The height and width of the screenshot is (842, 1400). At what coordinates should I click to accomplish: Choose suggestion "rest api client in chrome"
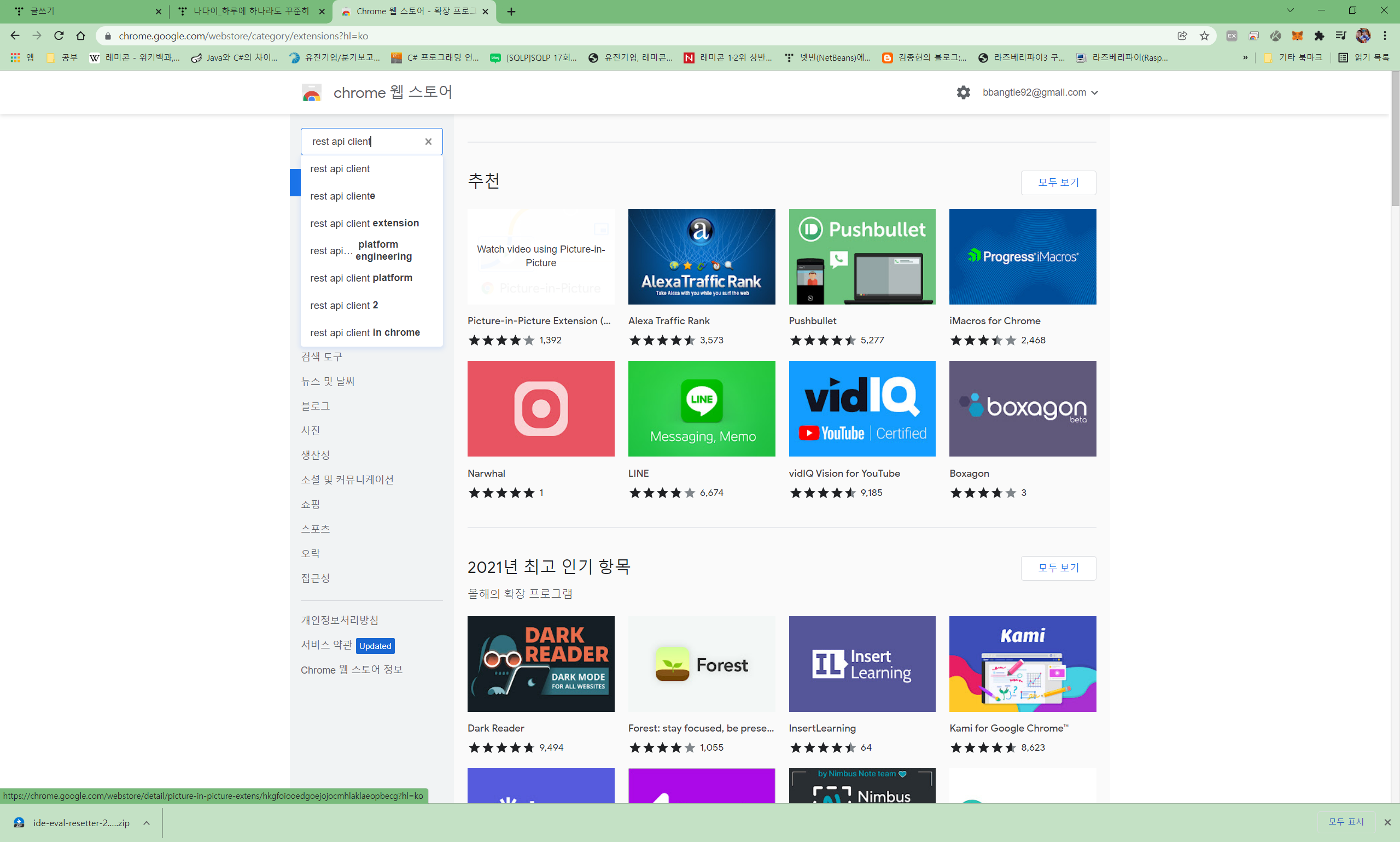point(365,332)
